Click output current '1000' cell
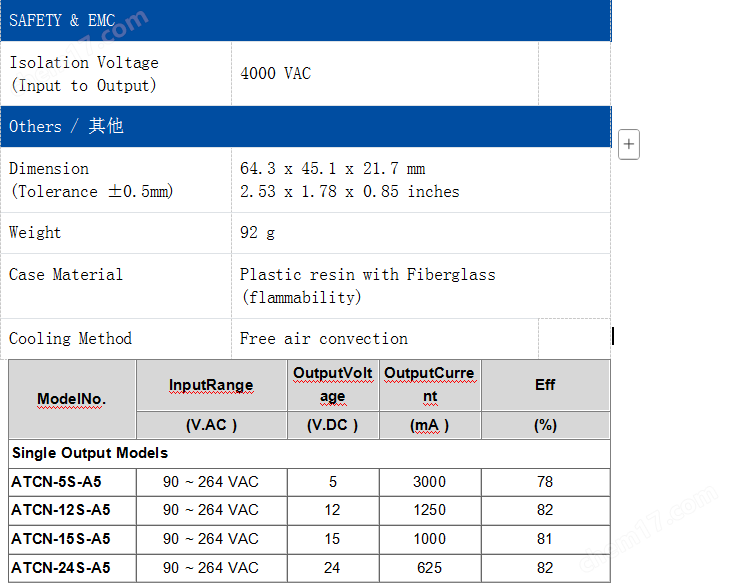Image resolution: width=729 pixels, height=583 pixels. point(430,539)
